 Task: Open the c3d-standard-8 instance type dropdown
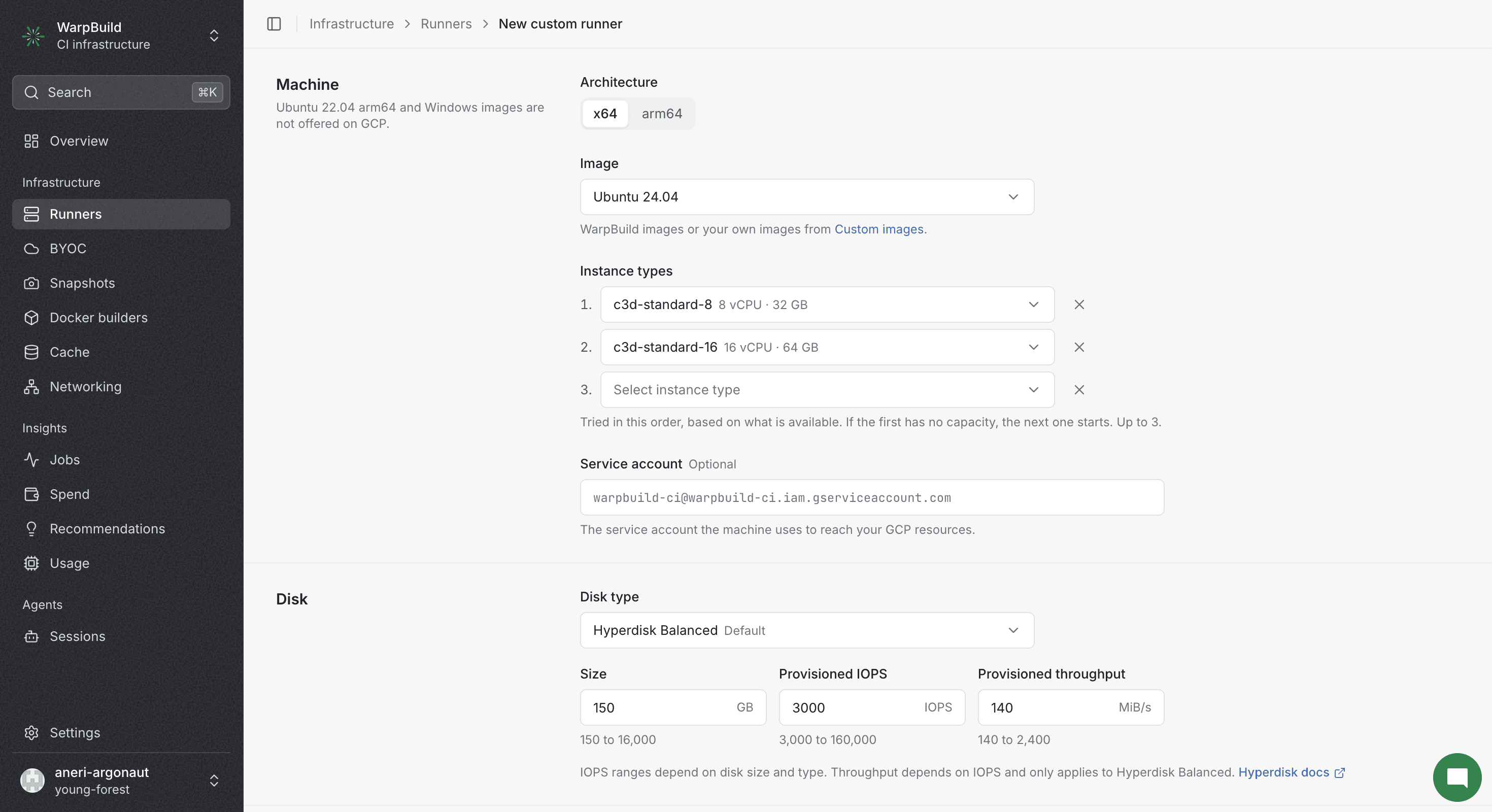point(827,304)
